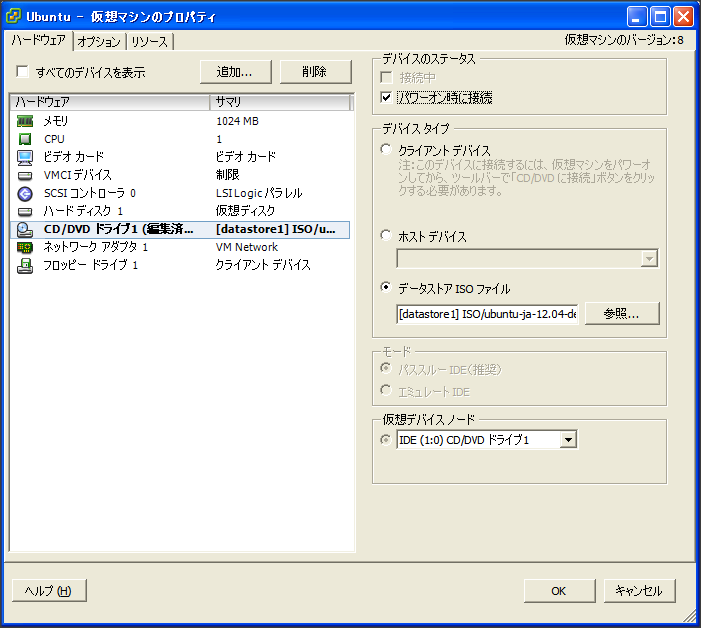Select the ネットワーク アダプタ 1 row label
This screenshot has width=701, height=628.
95,247
